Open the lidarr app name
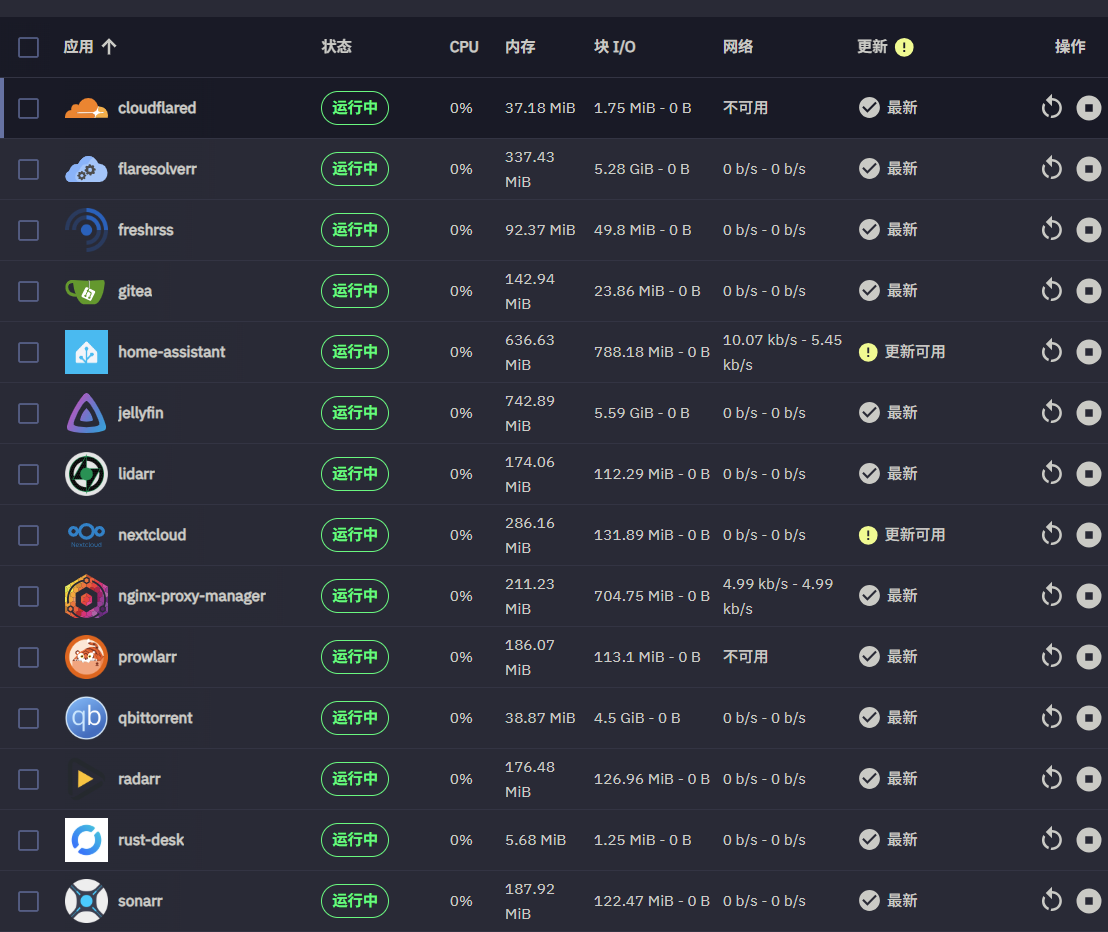Screen dimensions: 1108x932 point(136,473)
